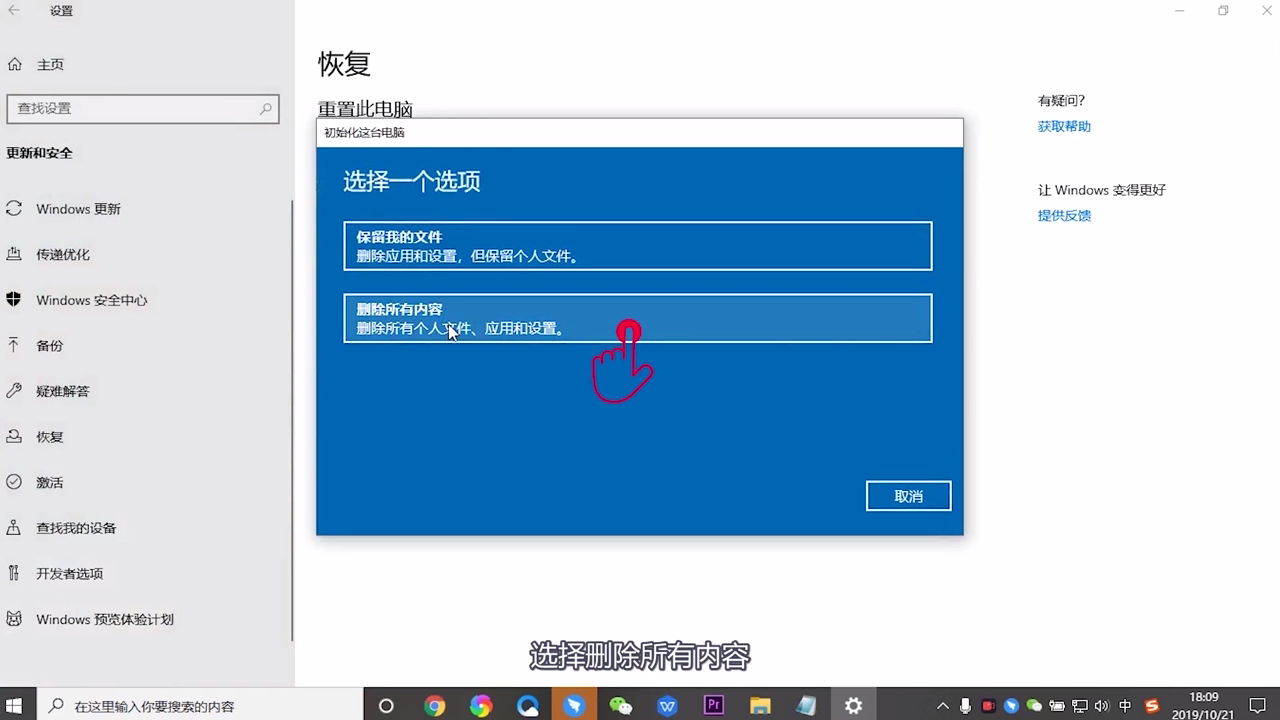This screenshot has width=1280, height=720.
Task: Click the network icon in the system tray
Action: pos(1080,705)
